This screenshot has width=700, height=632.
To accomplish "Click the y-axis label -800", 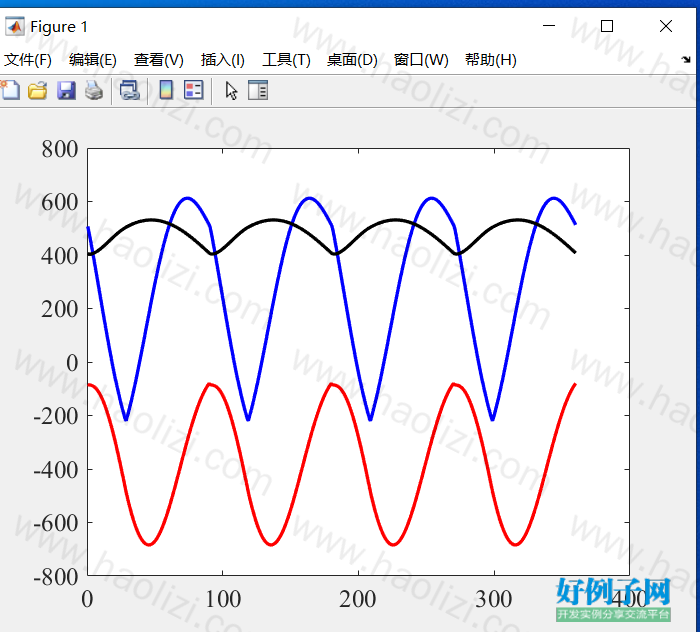I will pos(56,577).
